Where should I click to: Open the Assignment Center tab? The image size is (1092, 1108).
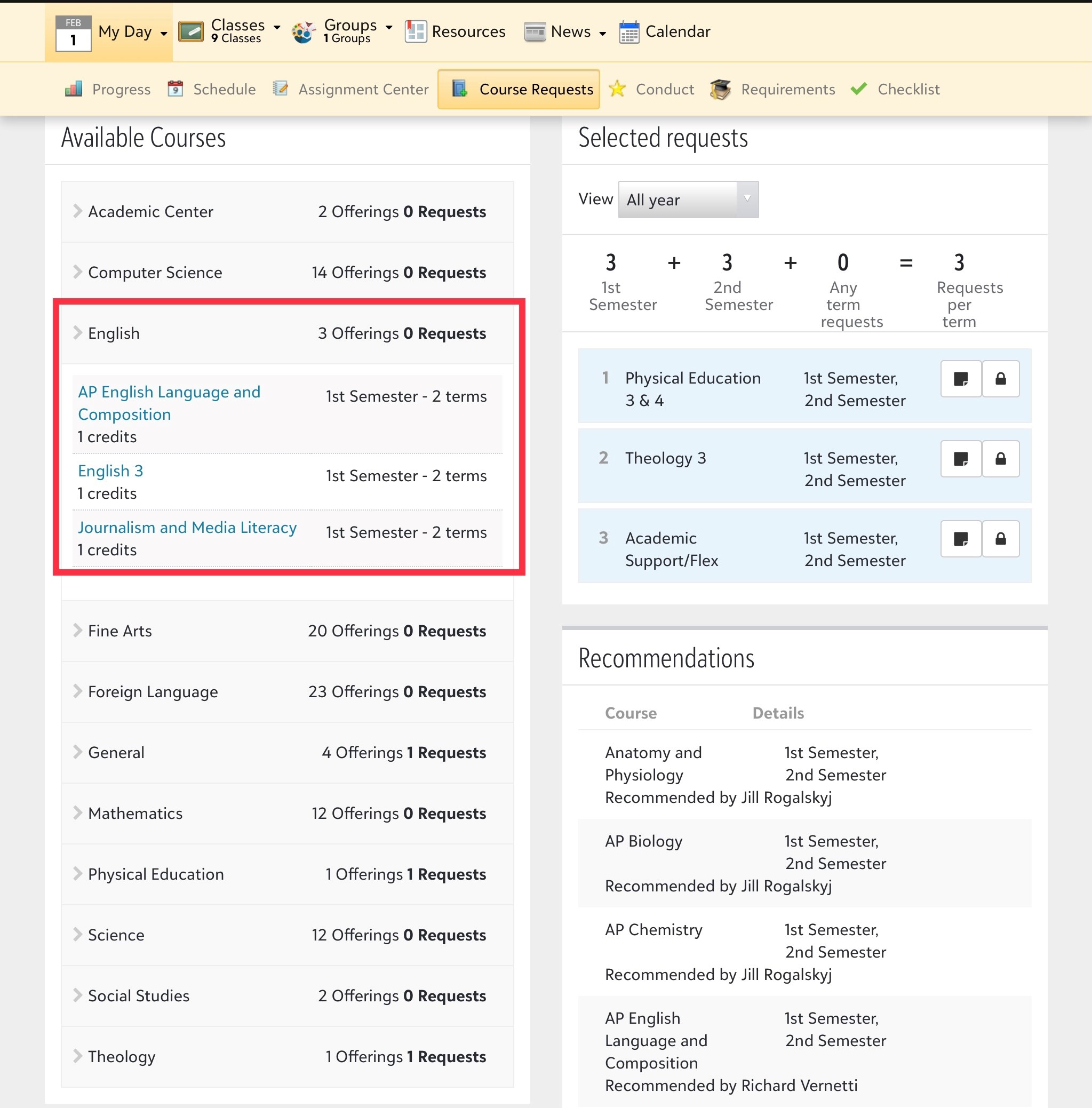coord(350,89)
